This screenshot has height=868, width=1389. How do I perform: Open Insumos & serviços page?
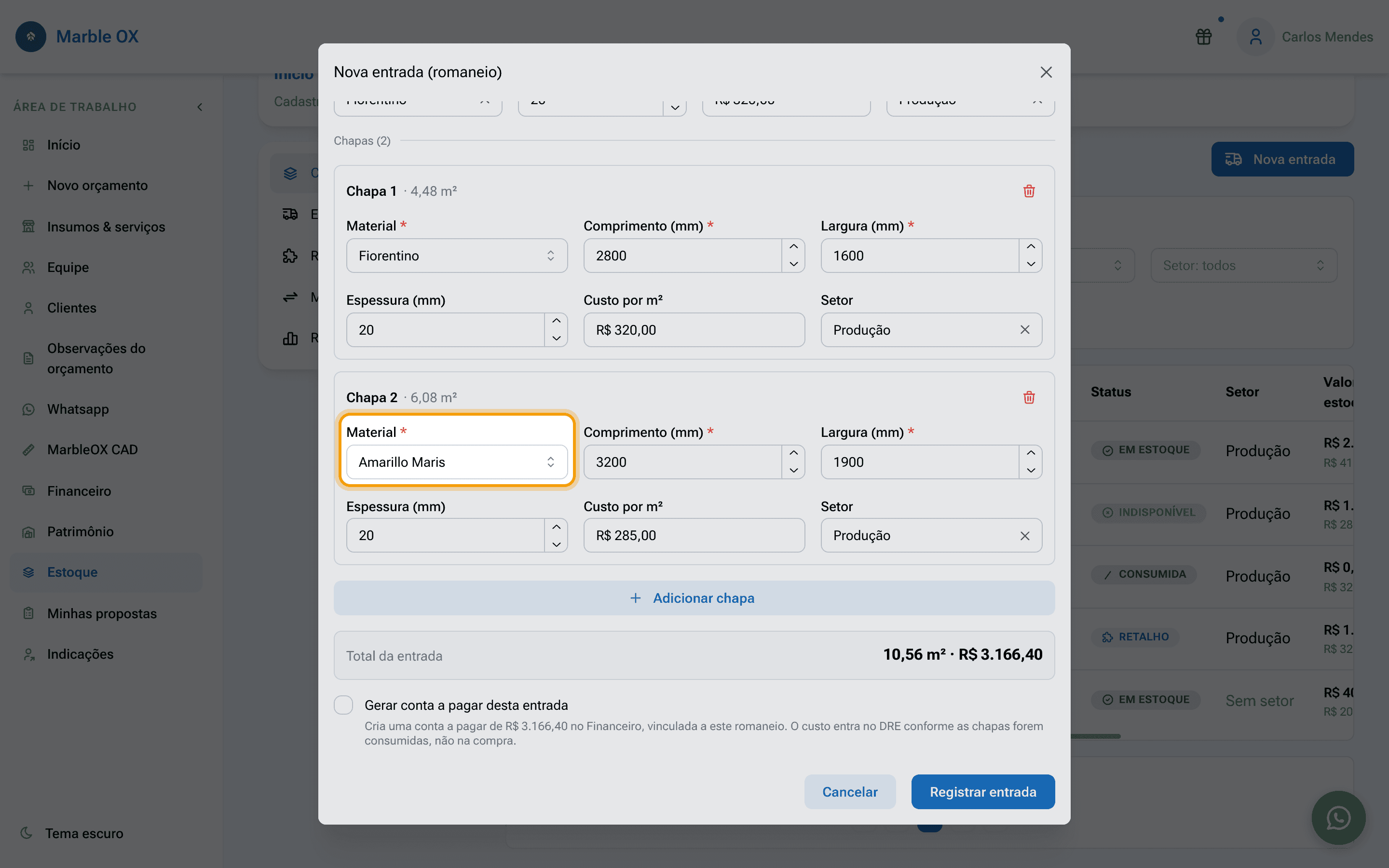point(106,227)
